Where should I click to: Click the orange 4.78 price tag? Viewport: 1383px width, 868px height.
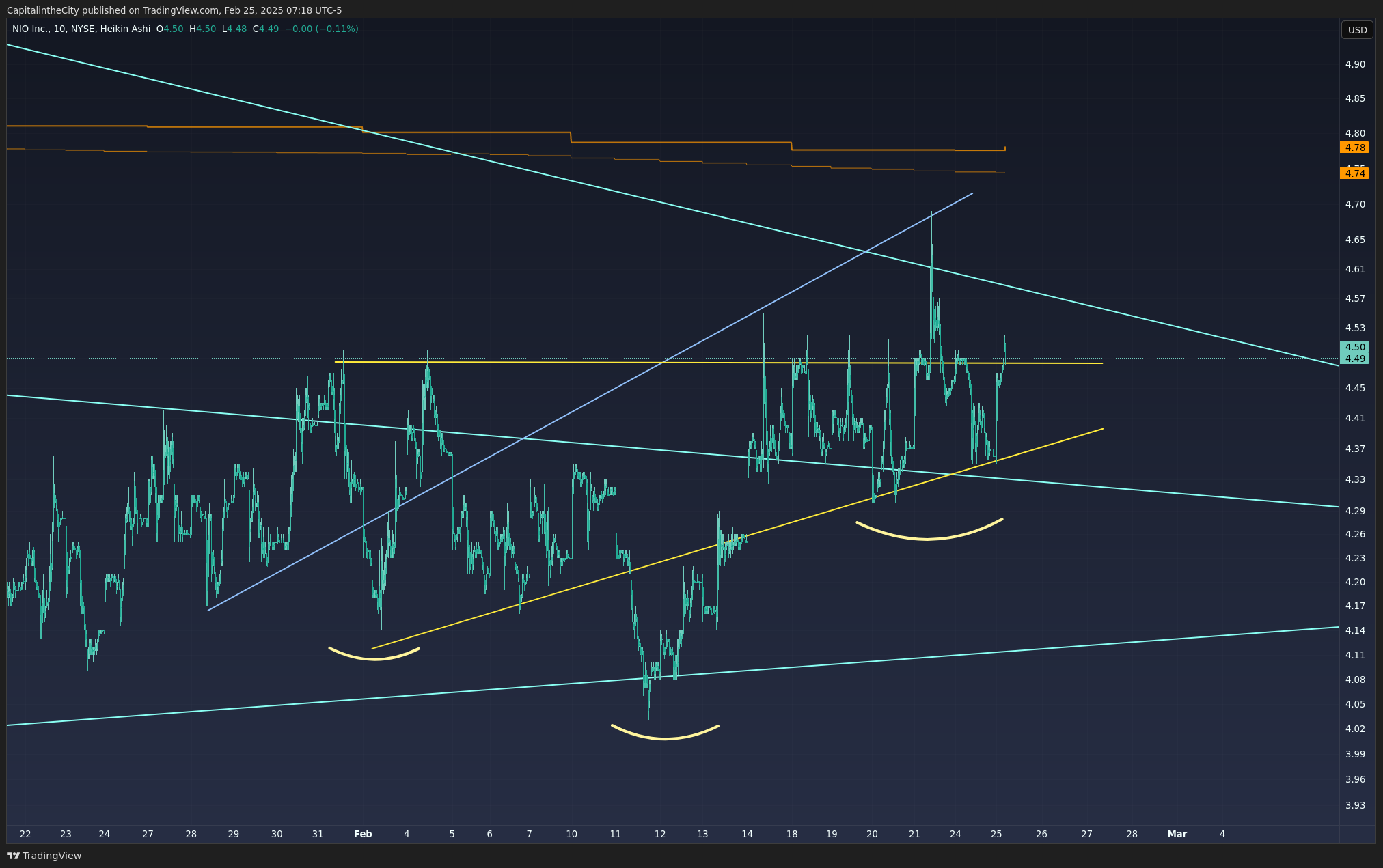click(x=1354, y=148)
